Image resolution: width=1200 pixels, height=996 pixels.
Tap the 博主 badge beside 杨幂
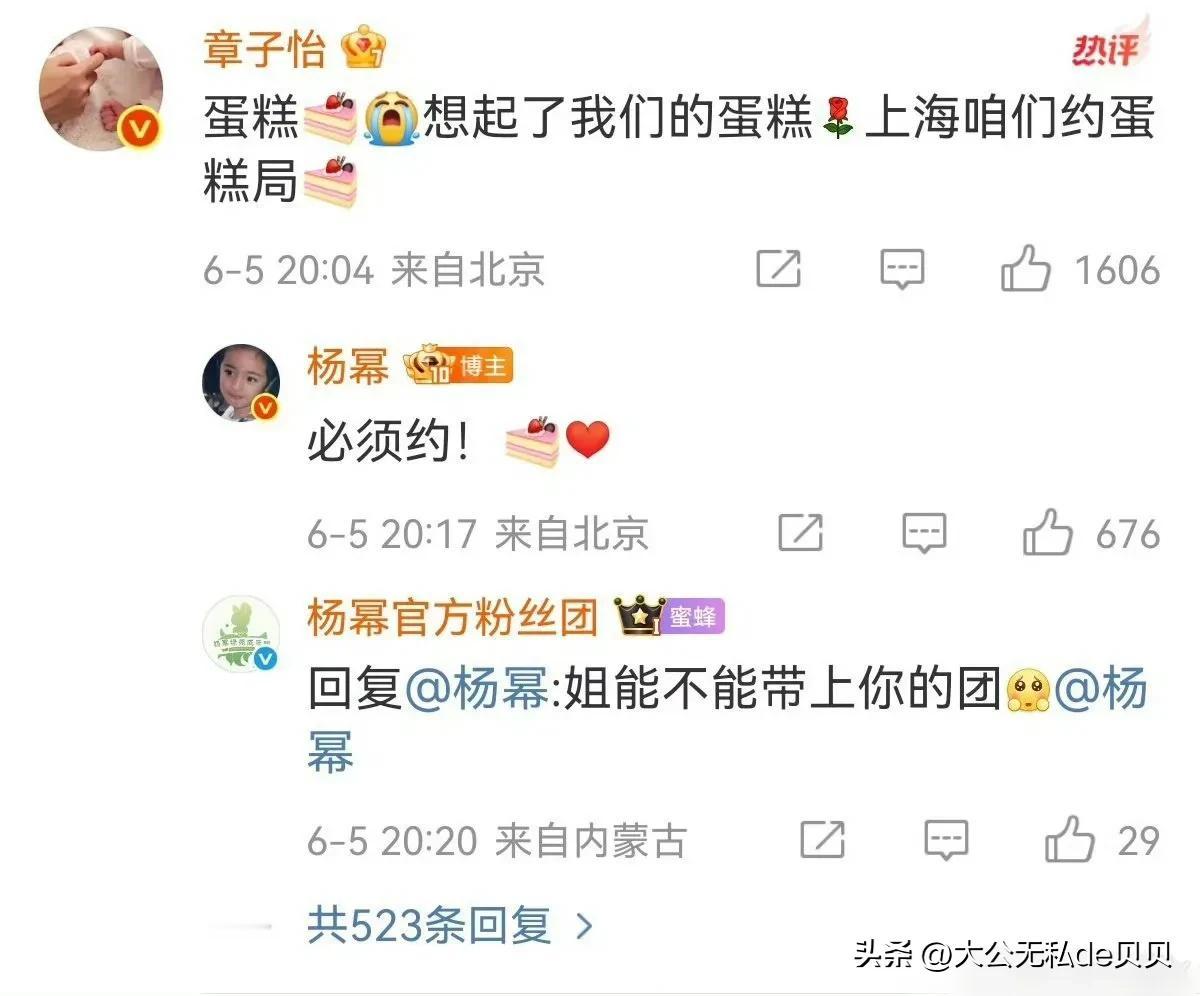tap(485, 368)
